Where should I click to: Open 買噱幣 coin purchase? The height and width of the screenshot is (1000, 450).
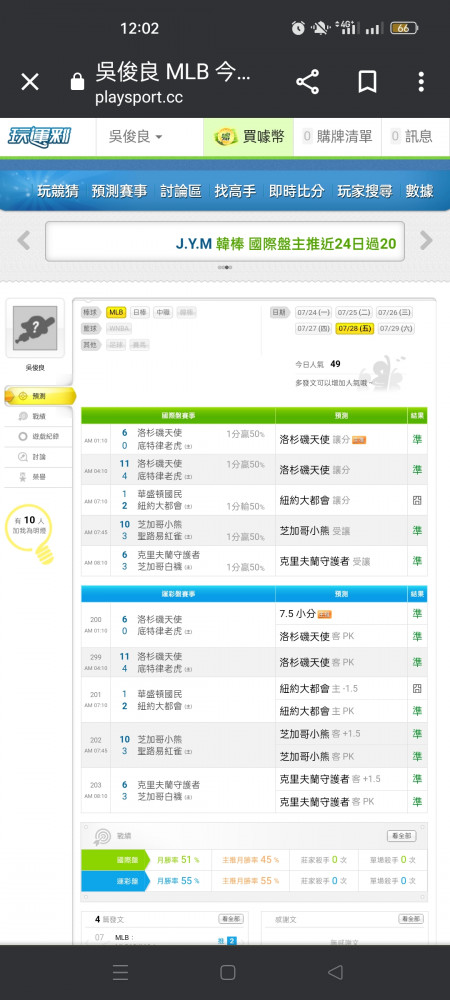pyautogui.click(x=249, y=136)
